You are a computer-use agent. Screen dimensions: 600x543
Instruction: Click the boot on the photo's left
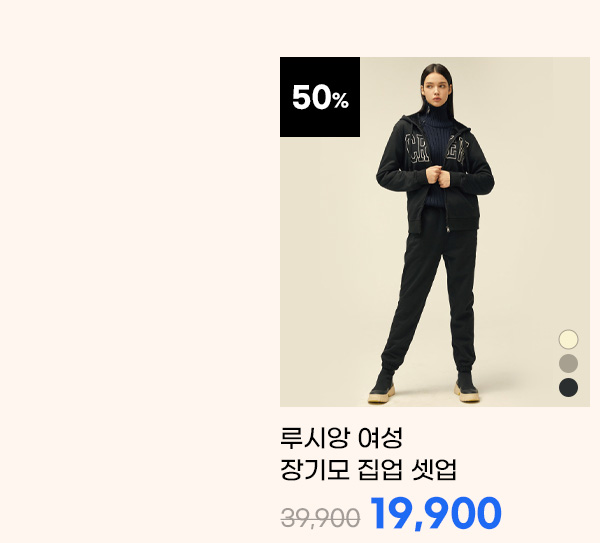[x=382, y=386]
